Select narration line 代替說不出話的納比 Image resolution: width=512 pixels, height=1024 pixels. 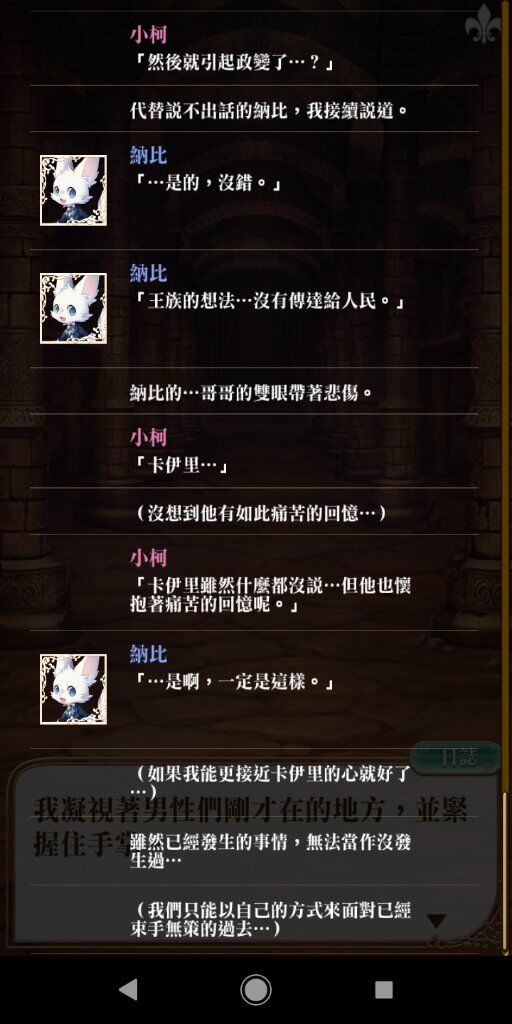[269, 110]
